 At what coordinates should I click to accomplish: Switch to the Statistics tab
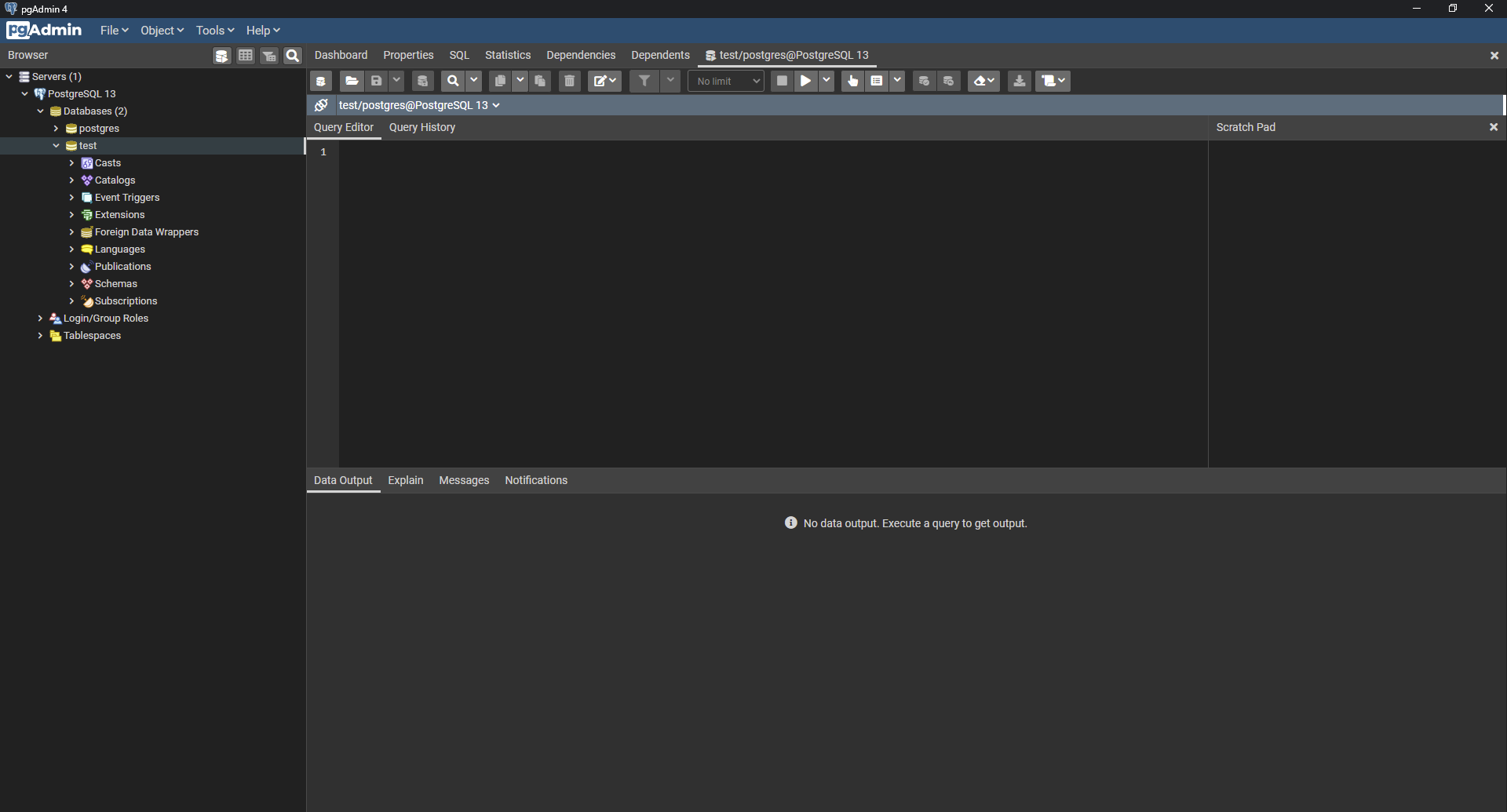tap(508, 55)
